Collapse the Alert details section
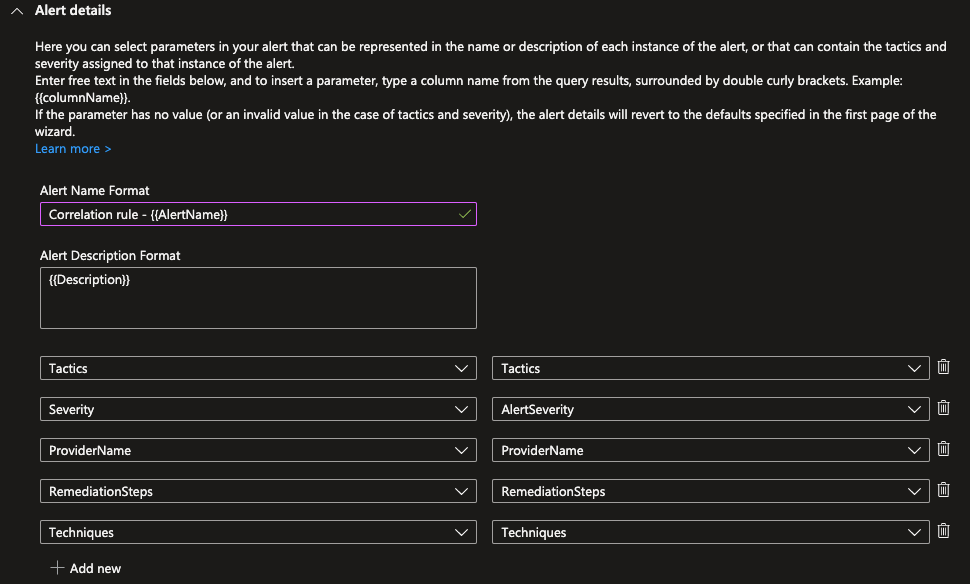 (17, 11)
